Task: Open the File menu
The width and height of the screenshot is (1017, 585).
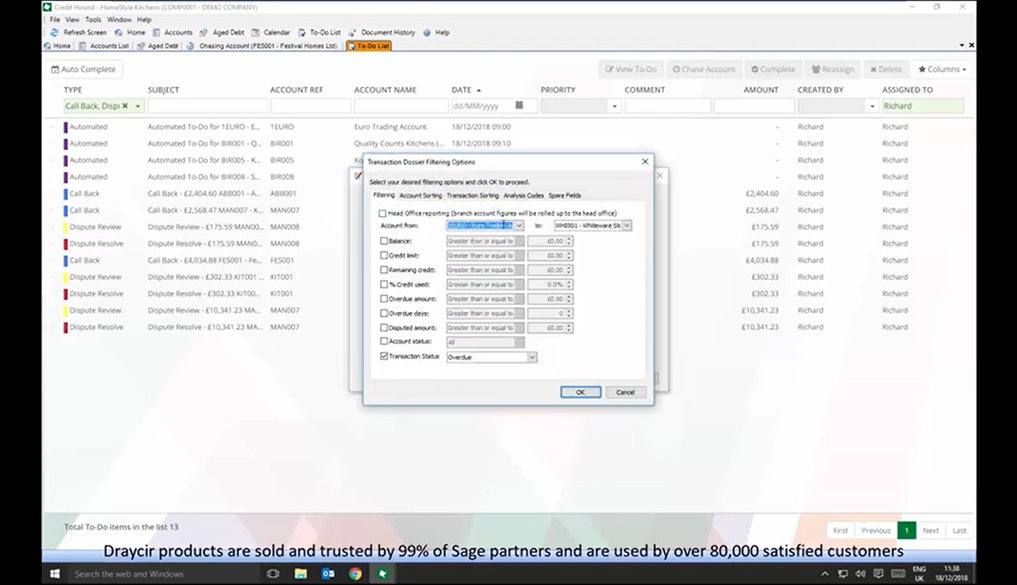Action: [x=55, y=19]
